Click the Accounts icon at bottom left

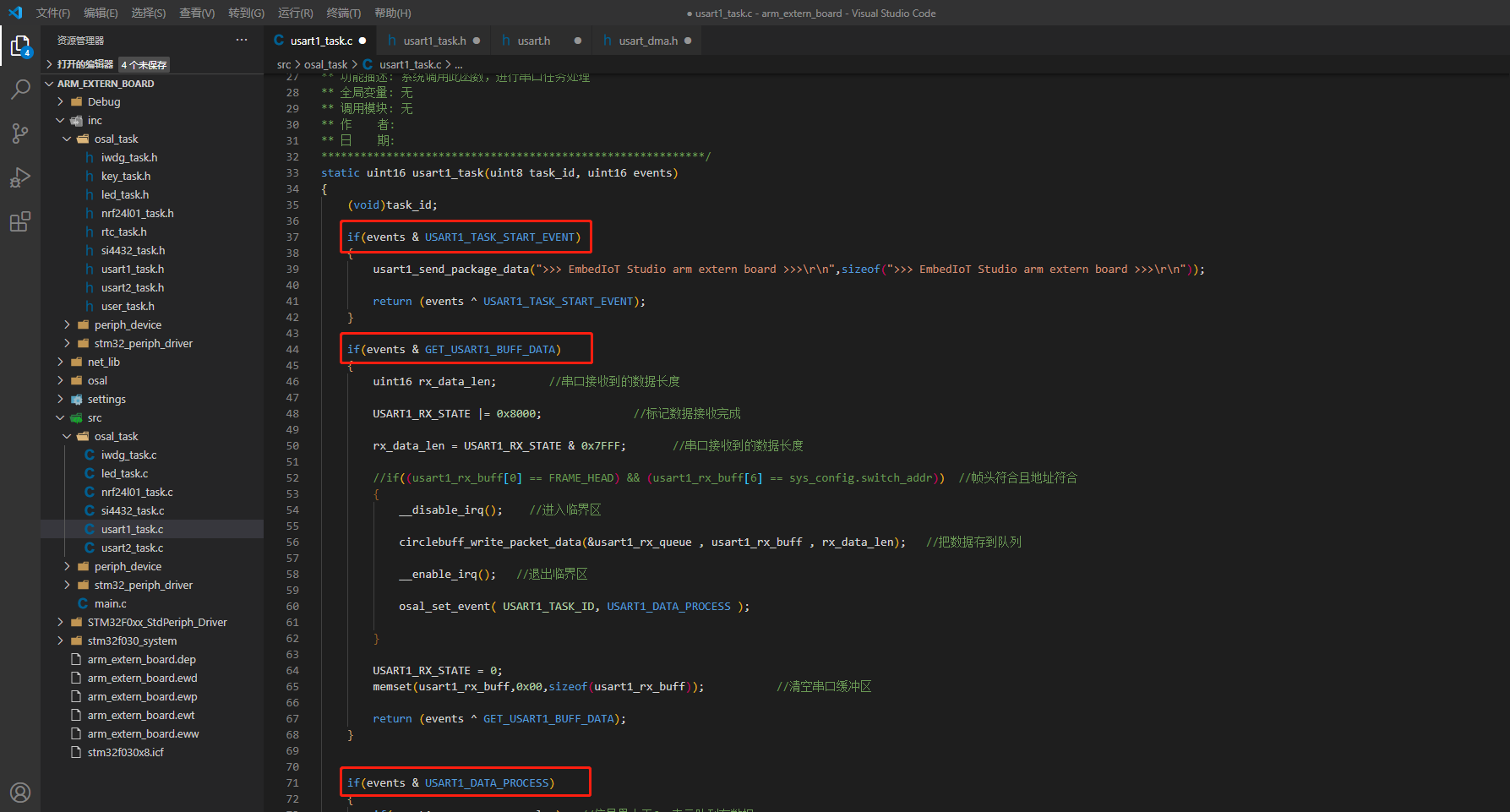pos(20,792)
